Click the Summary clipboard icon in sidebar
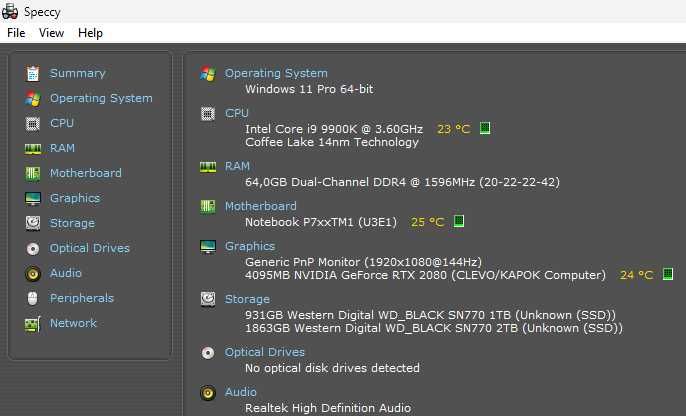Image resolution: width=686 pixels, height=416 pixels. pos(33,73)
